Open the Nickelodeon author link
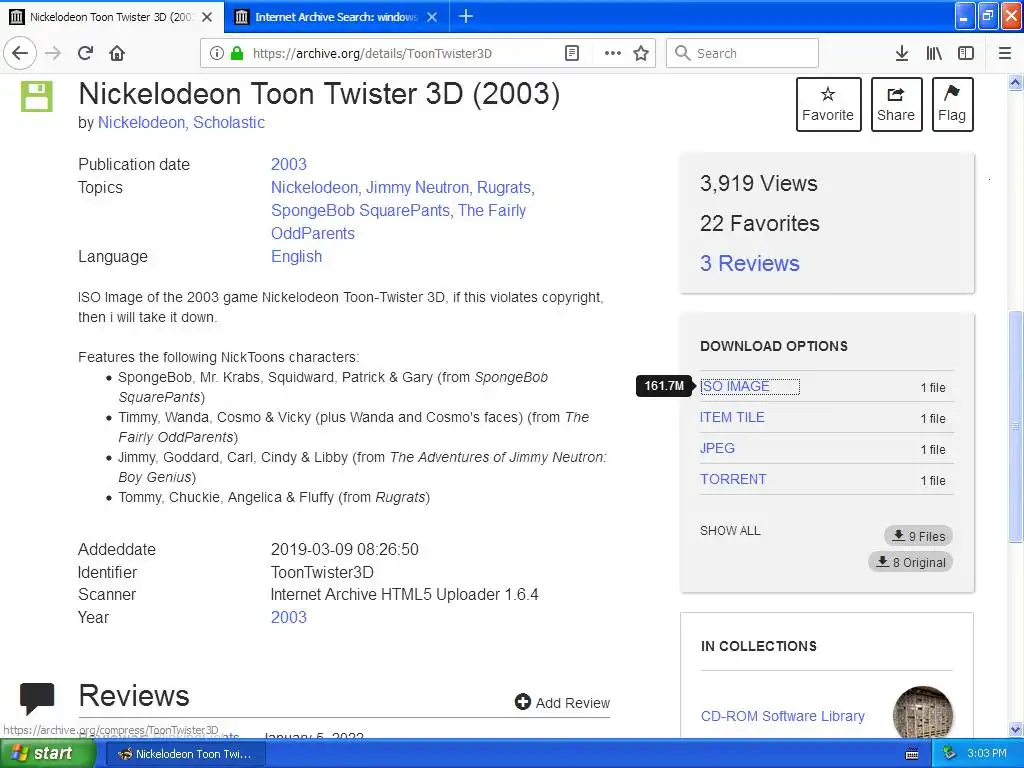1024x768 pixels. click(141, 123)
